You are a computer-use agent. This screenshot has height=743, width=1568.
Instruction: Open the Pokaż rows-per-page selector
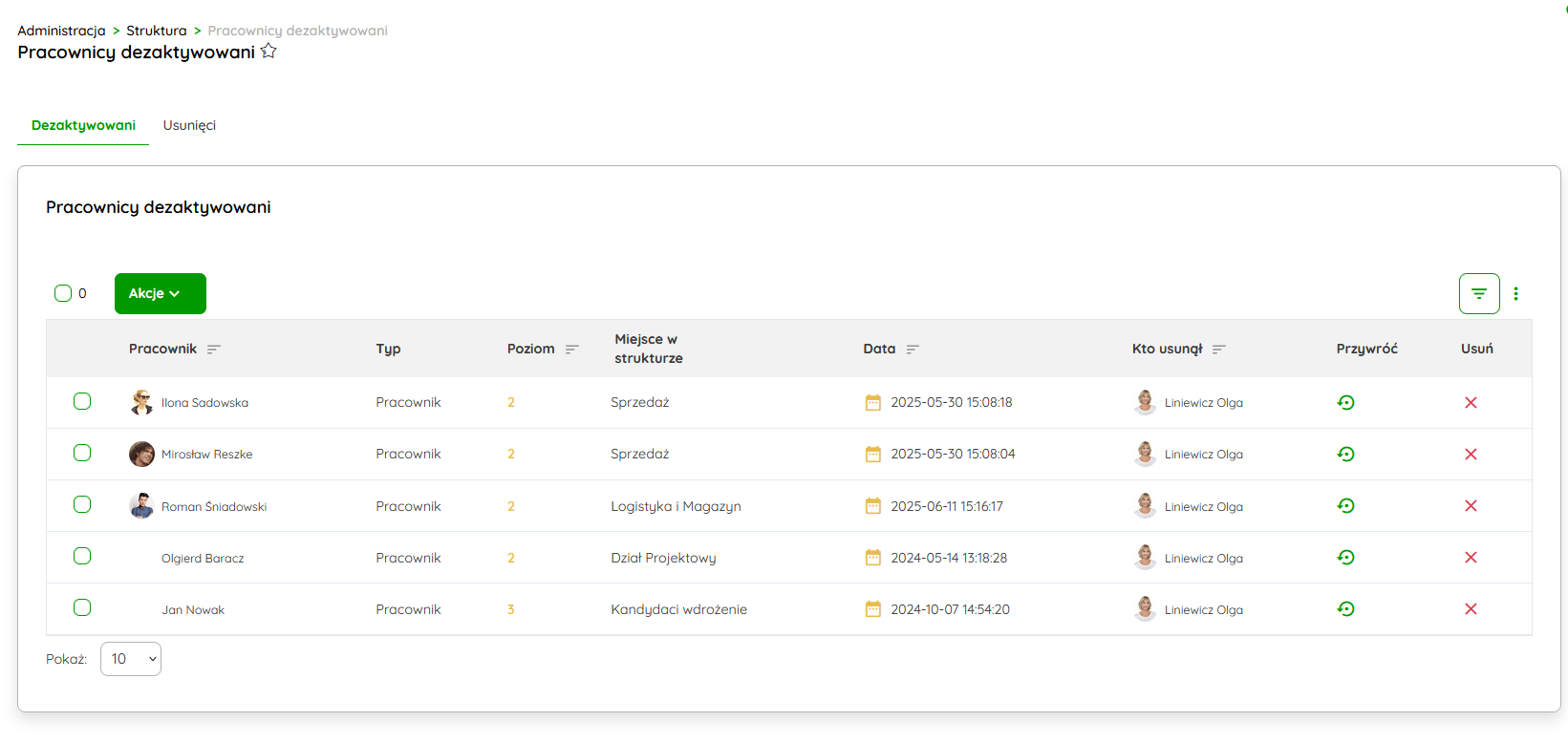click(131, 659)
